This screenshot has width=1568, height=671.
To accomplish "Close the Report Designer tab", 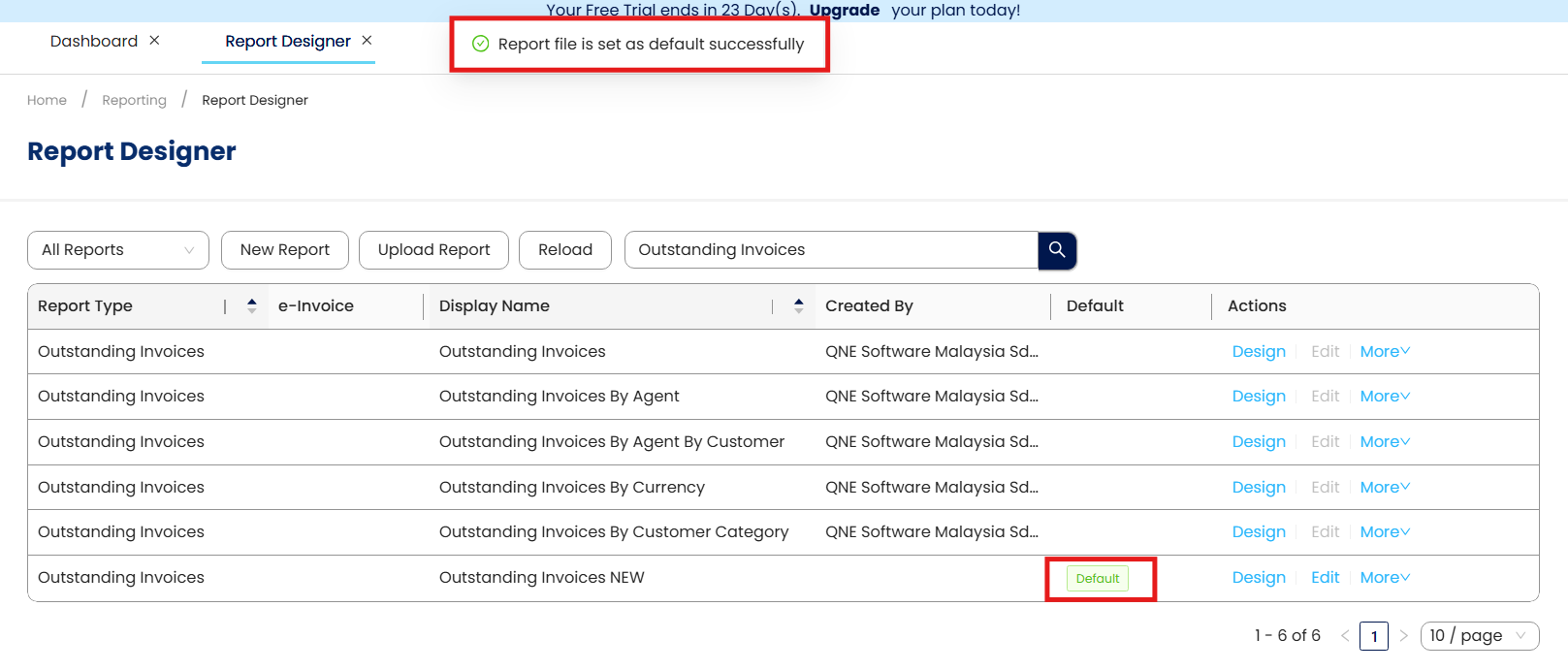I will point(367,41).
